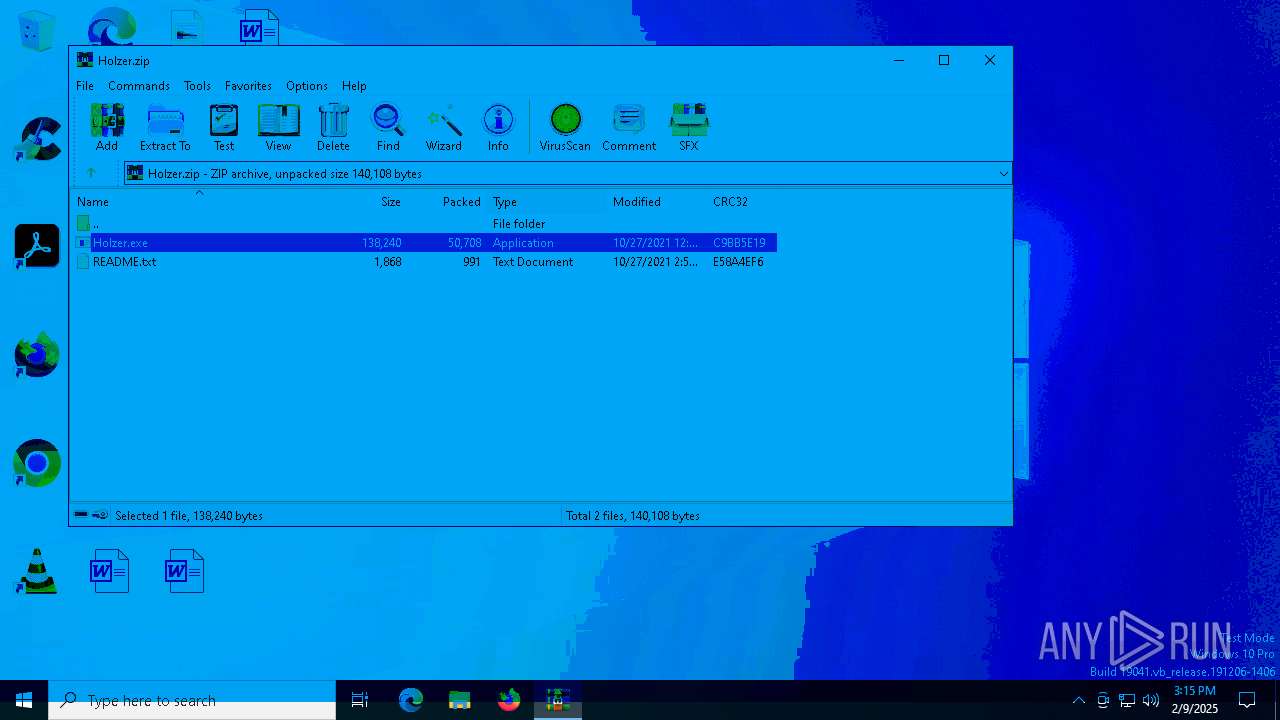1280x720 pixels.
Task: Select the Holzer.exe file name
Action: coord(120,243)
